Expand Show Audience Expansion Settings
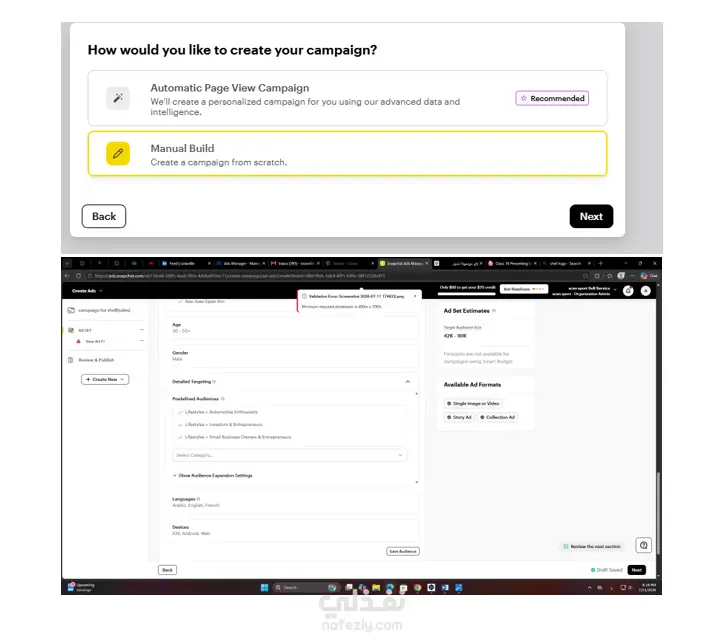This screenshot has width=723, height=633. 213,475
